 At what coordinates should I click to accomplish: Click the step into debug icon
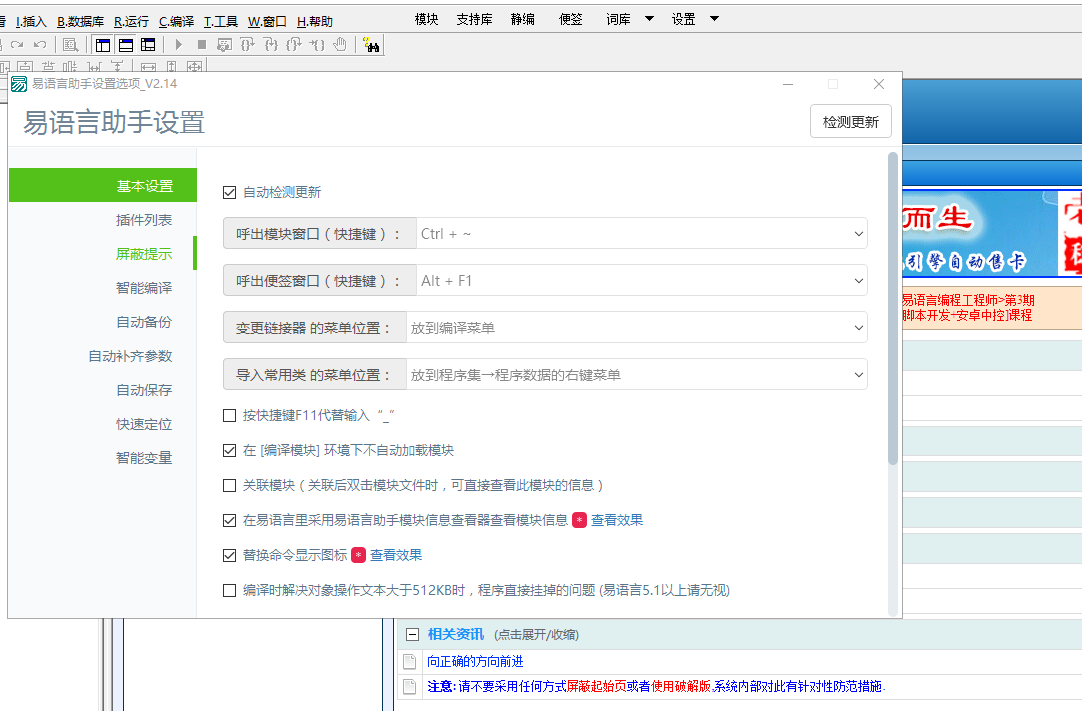click(x=271, y=45)
